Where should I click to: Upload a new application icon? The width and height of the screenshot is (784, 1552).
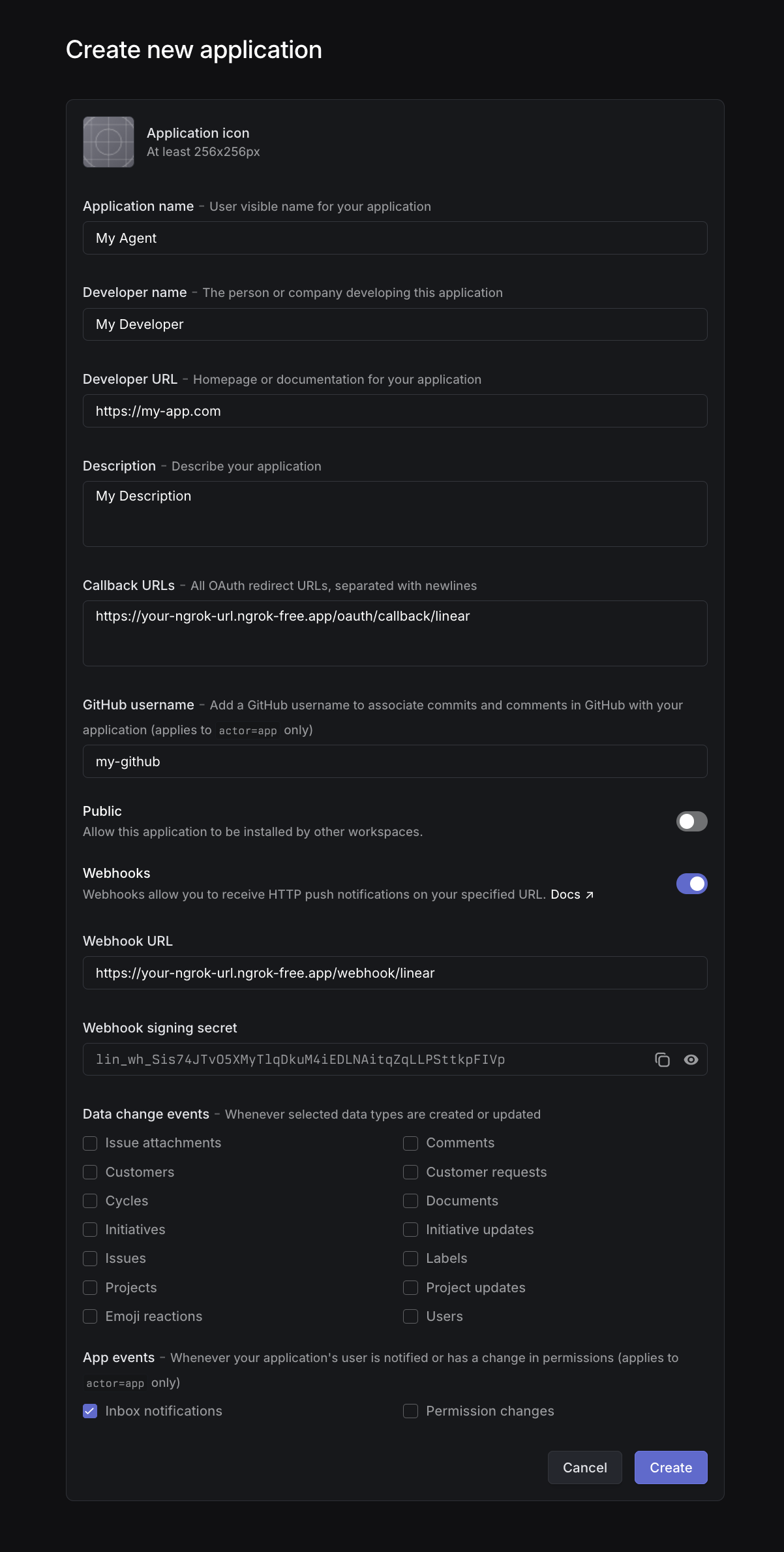click(108, 142)
